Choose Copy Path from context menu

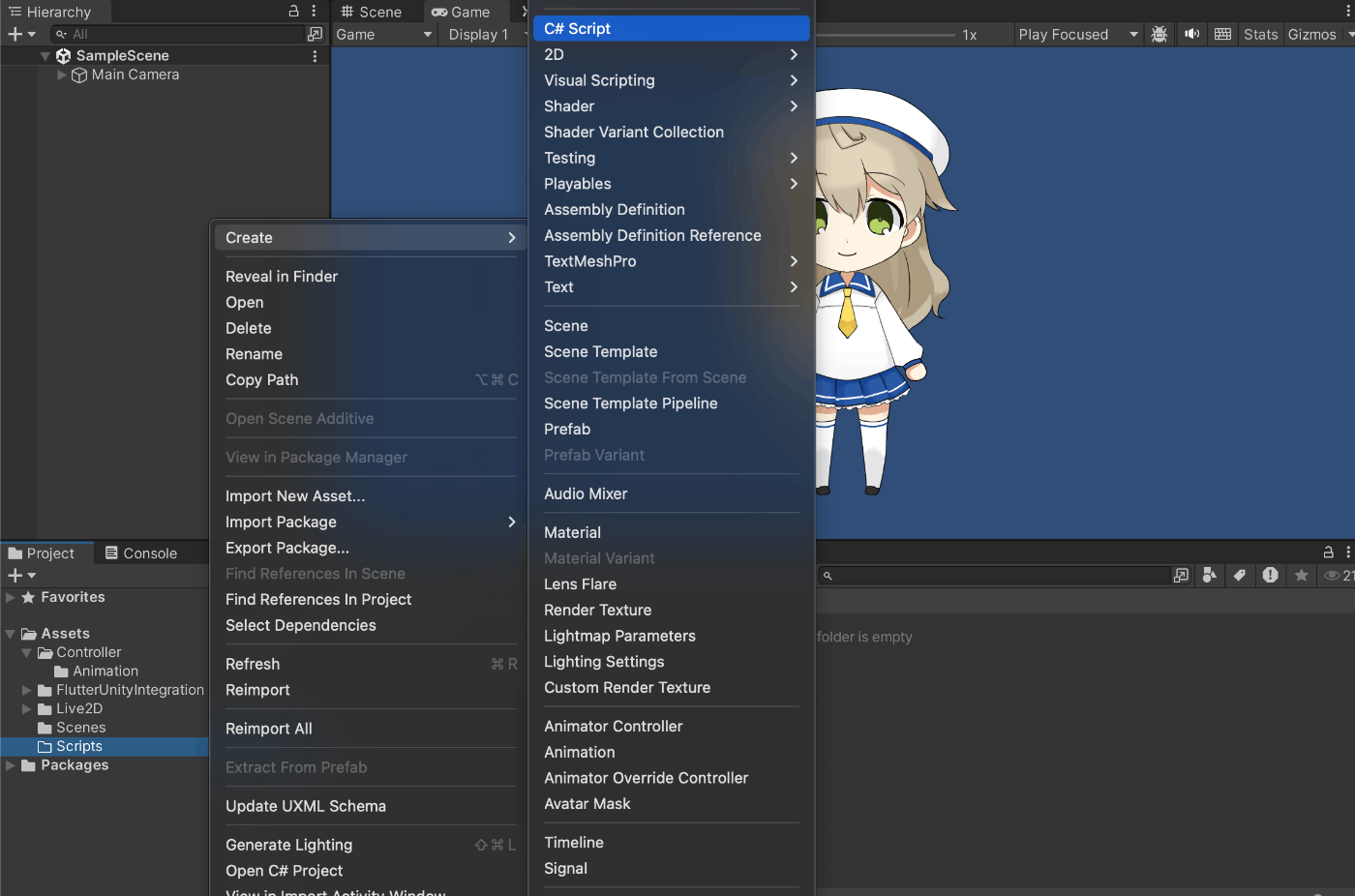pyautogui.click(x=371, y=380)
